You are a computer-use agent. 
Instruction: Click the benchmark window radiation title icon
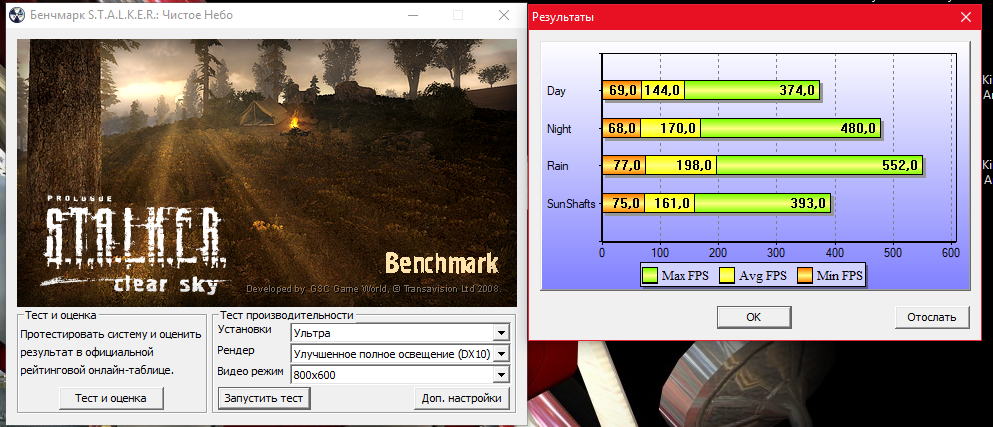[18, 15]
